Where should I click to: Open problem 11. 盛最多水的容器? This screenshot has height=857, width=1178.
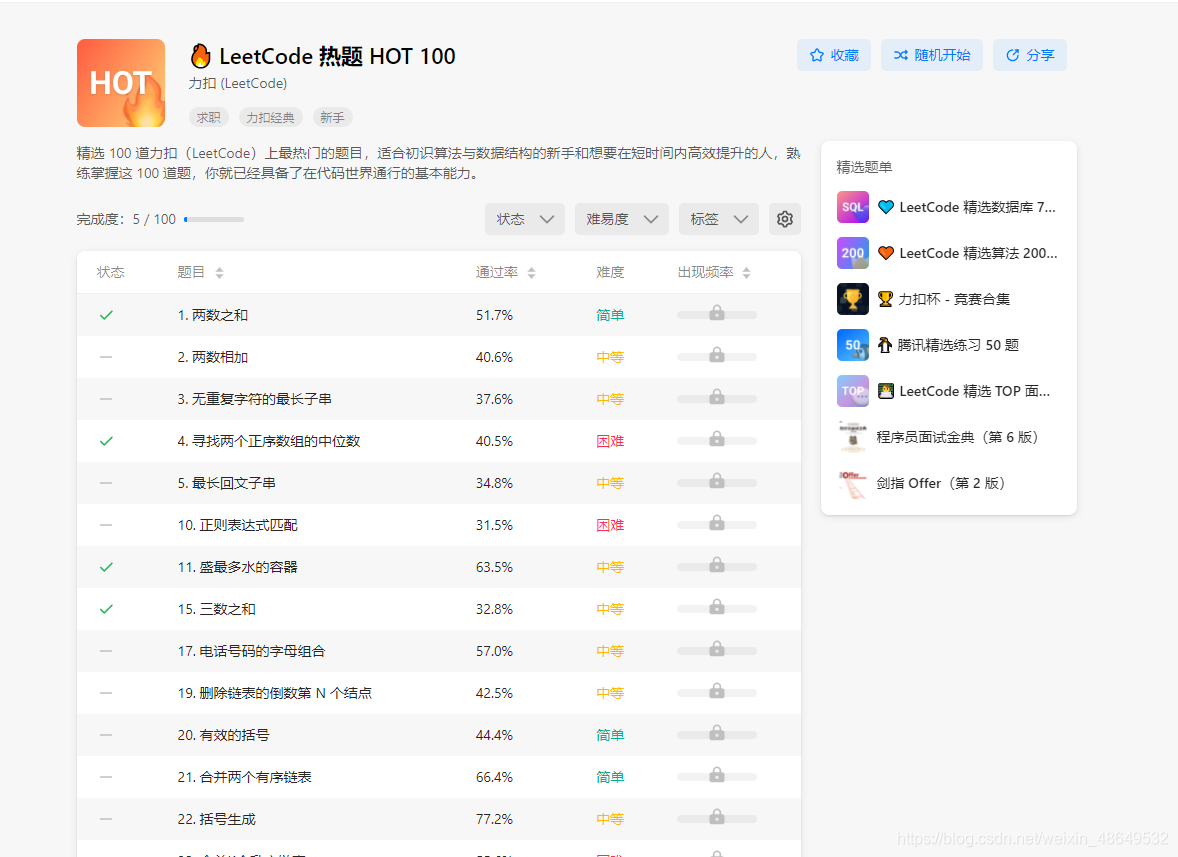[237, 568]
